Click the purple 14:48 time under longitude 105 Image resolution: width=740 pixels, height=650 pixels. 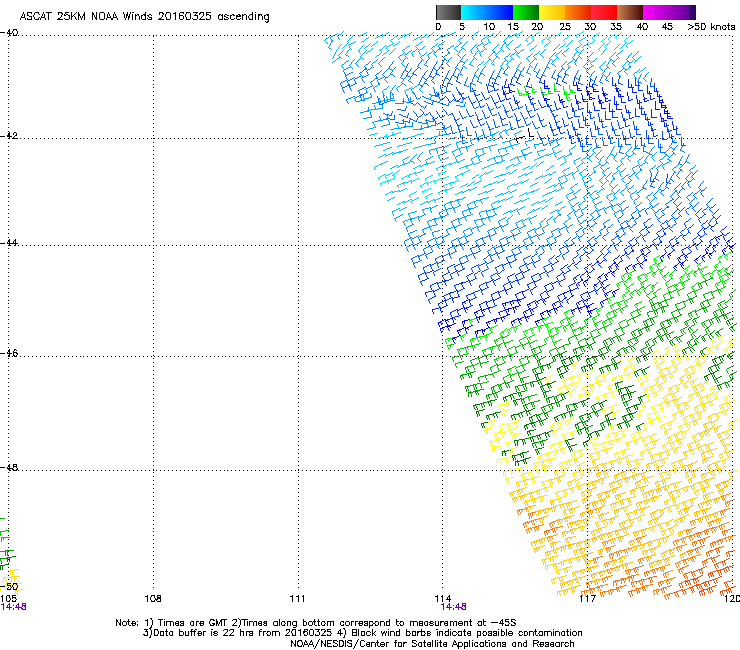tap(13, 607)
